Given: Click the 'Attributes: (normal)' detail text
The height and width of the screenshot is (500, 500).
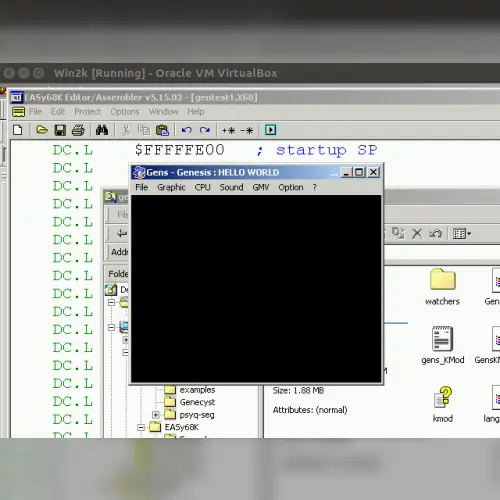Looking at the screenshot, I should [x=310, y=410].
